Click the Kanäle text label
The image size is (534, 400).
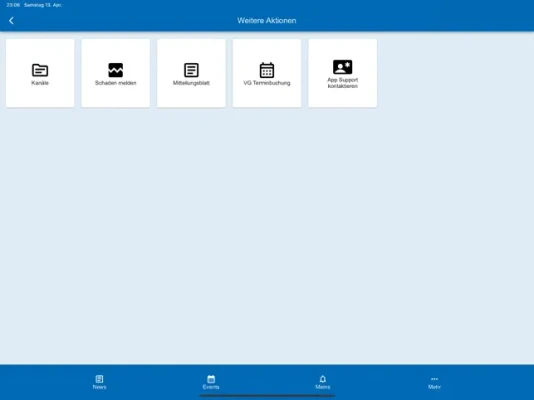pyautogui.click(x=40, y=83)
